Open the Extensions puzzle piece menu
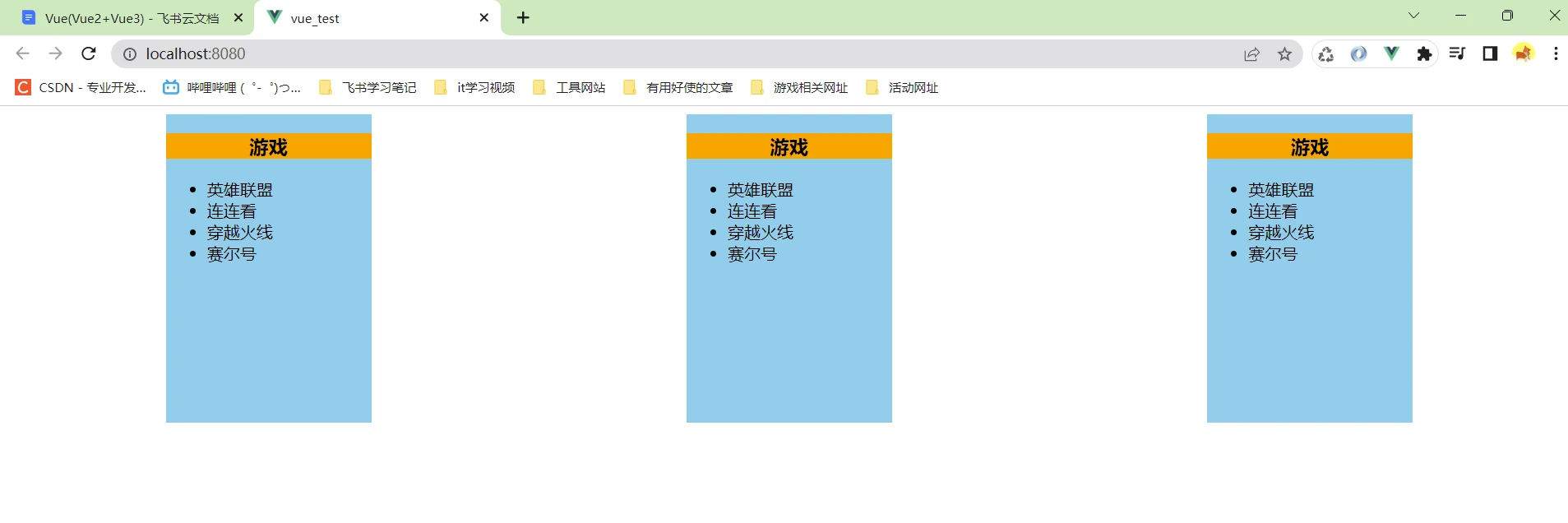 [x=1424, y=54]
